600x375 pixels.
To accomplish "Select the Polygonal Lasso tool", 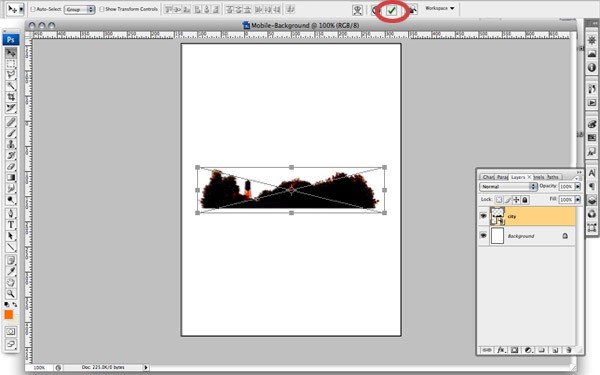I will tap(11, 75).
